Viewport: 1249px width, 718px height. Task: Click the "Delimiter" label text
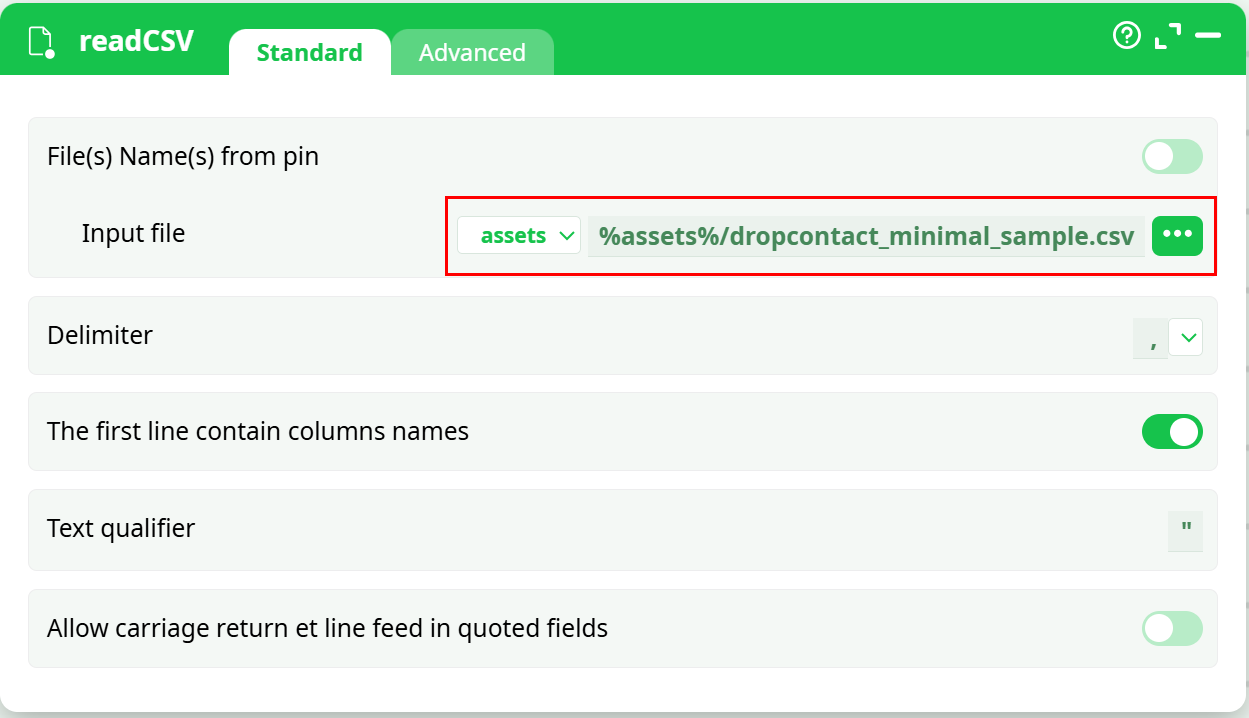(x=100, y=335)
